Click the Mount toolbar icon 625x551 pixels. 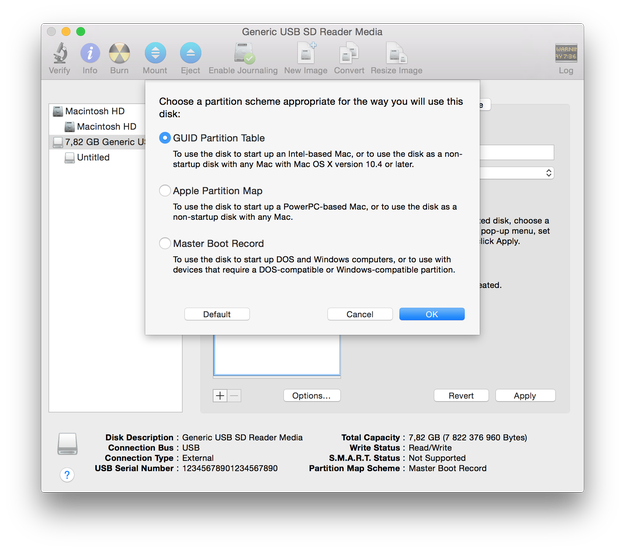tap(155, 53)
